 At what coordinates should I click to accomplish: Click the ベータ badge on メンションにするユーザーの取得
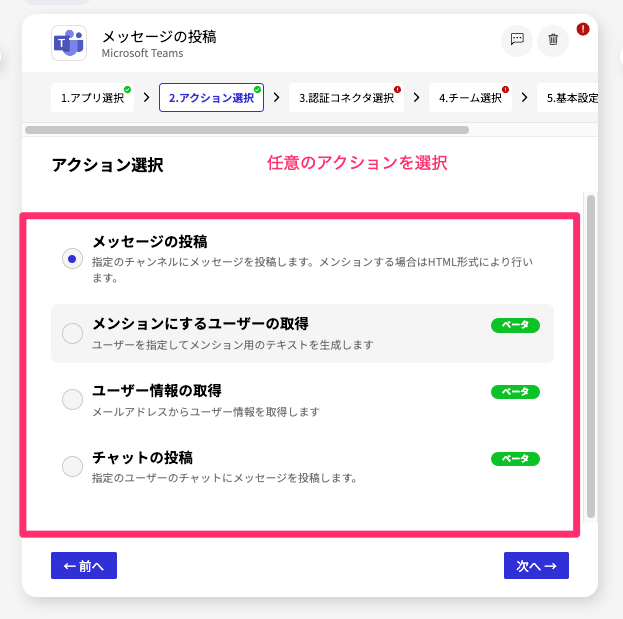coord(515,325)
